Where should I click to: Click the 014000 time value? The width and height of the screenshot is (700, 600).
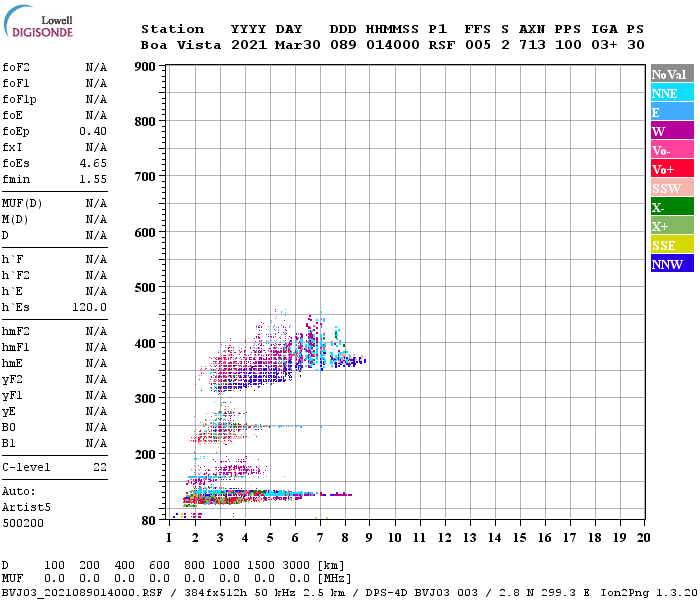coord(393,45)
